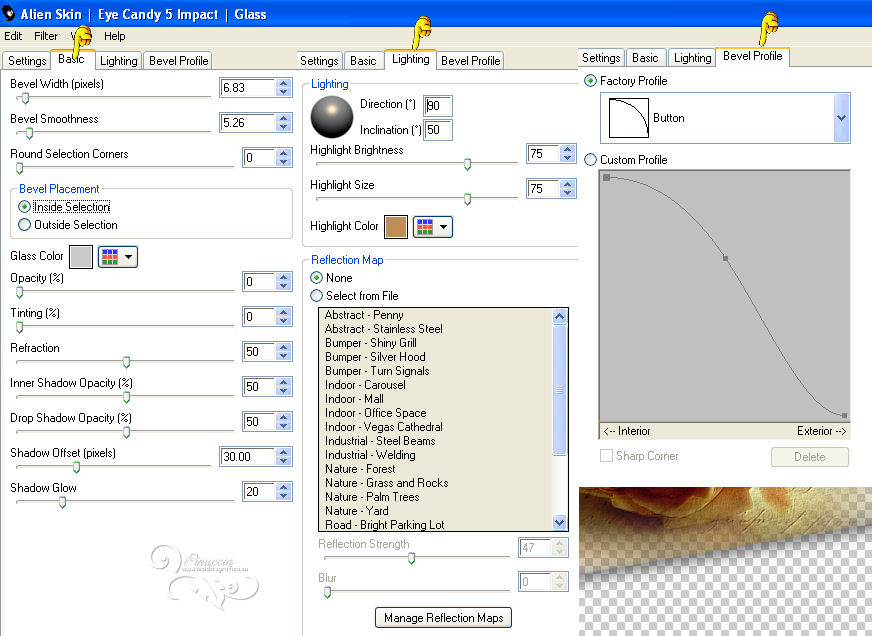Click the Highlight Color swatch

(395, 227)
